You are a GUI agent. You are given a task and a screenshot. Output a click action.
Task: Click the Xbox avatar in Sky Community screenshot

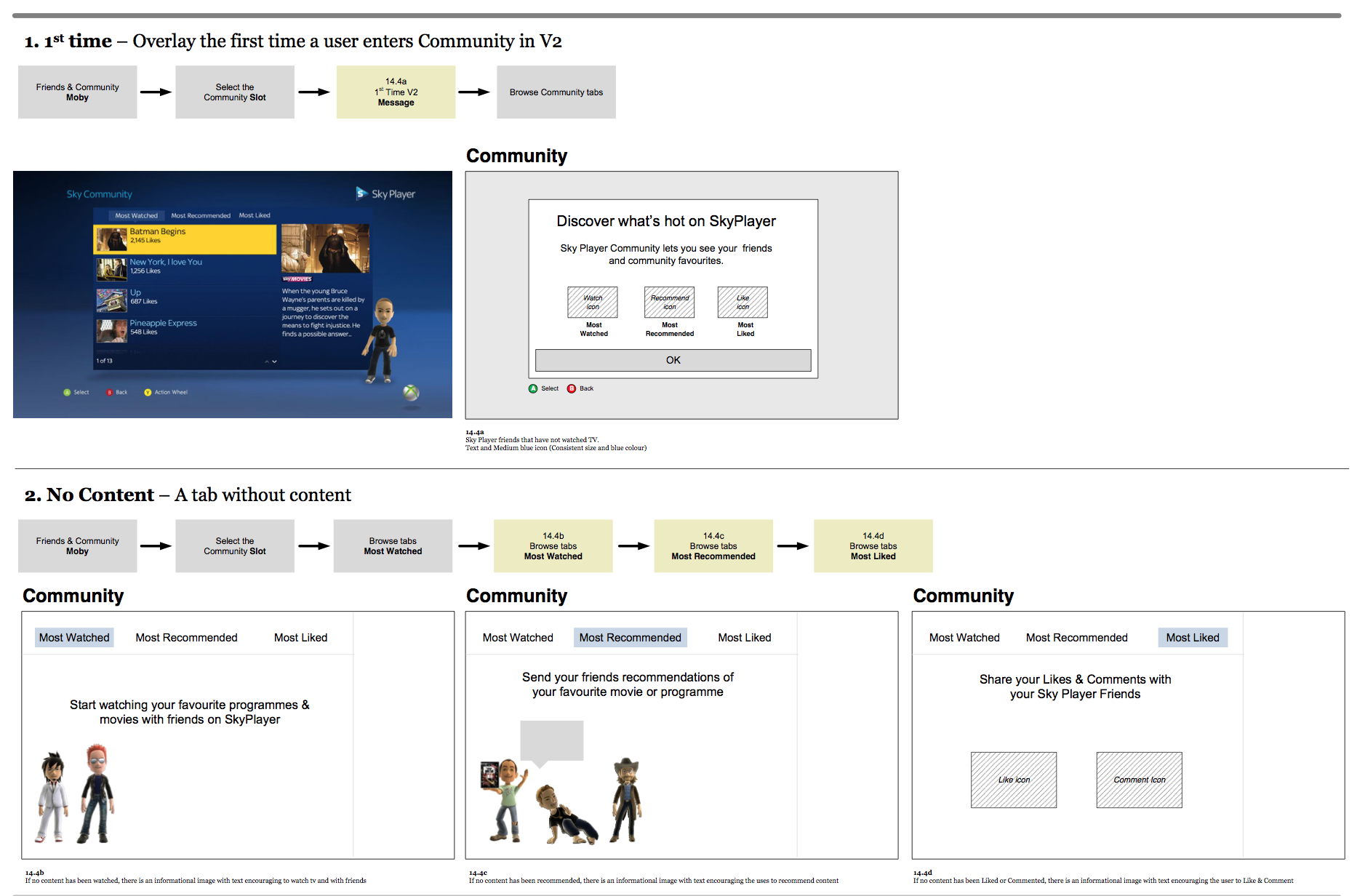pyautogui.click(x=380, y=340)
